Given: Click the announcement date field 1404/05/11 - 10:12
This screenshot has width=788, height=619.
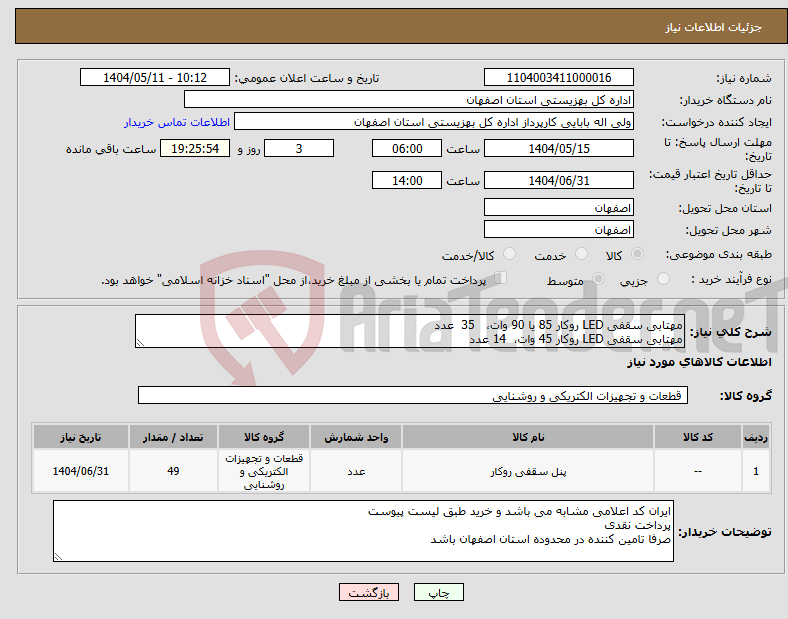Looking at the screenshot, I should click(155, 78).
